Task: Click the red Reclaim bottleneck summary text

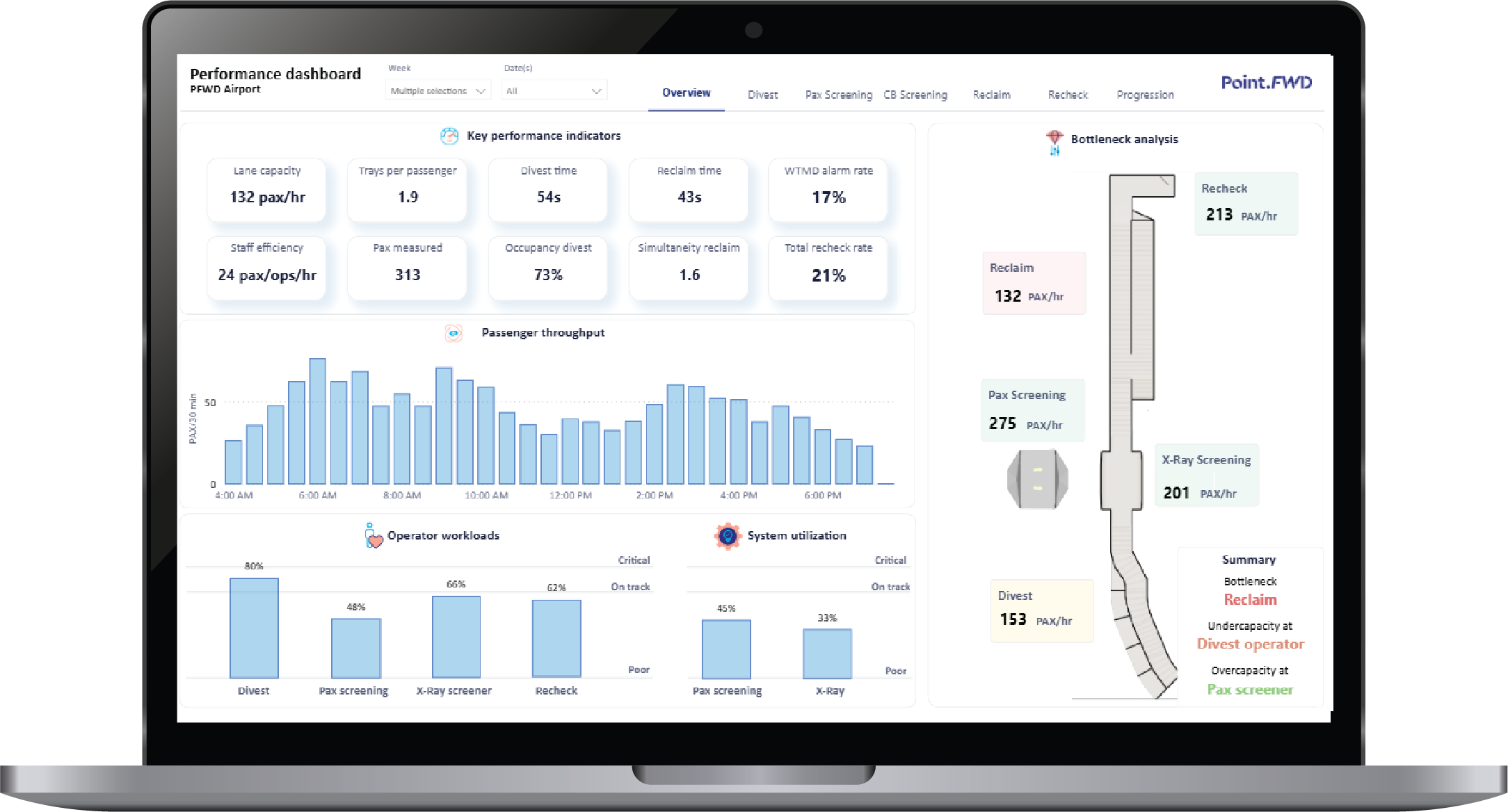Action: tap(1250, 600)
